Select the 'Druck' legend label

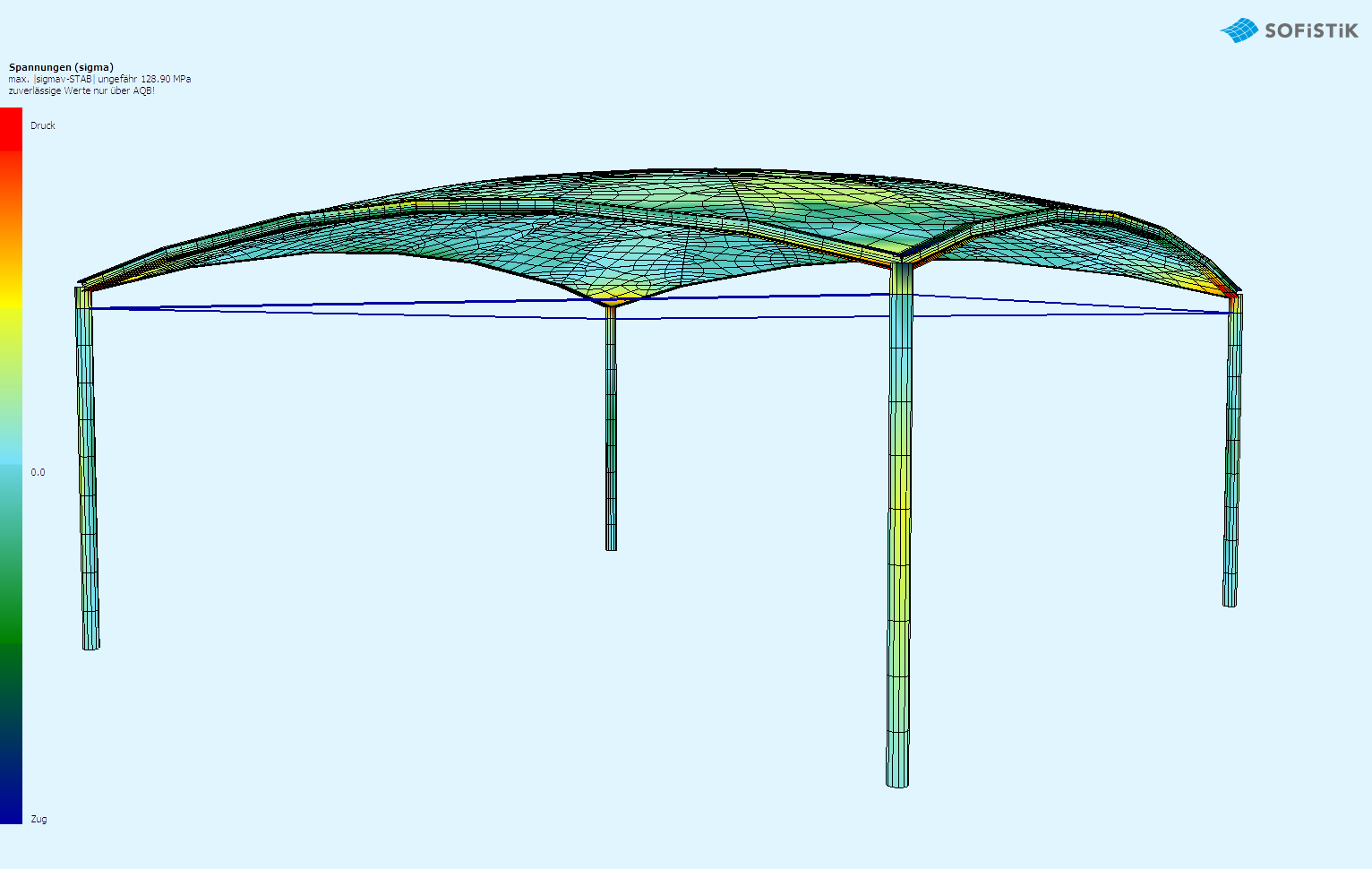click(x=42, y=125)
